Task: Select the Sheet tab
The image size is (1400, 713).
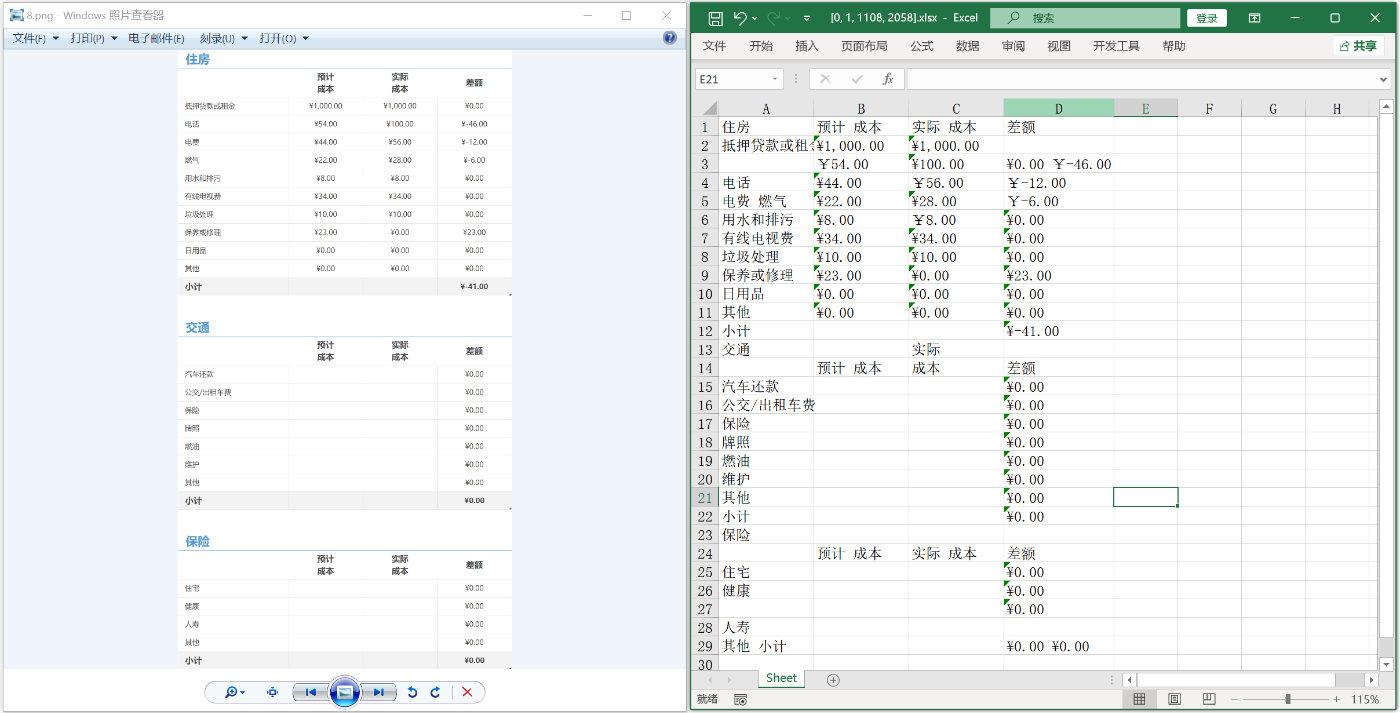Action: 781,678
